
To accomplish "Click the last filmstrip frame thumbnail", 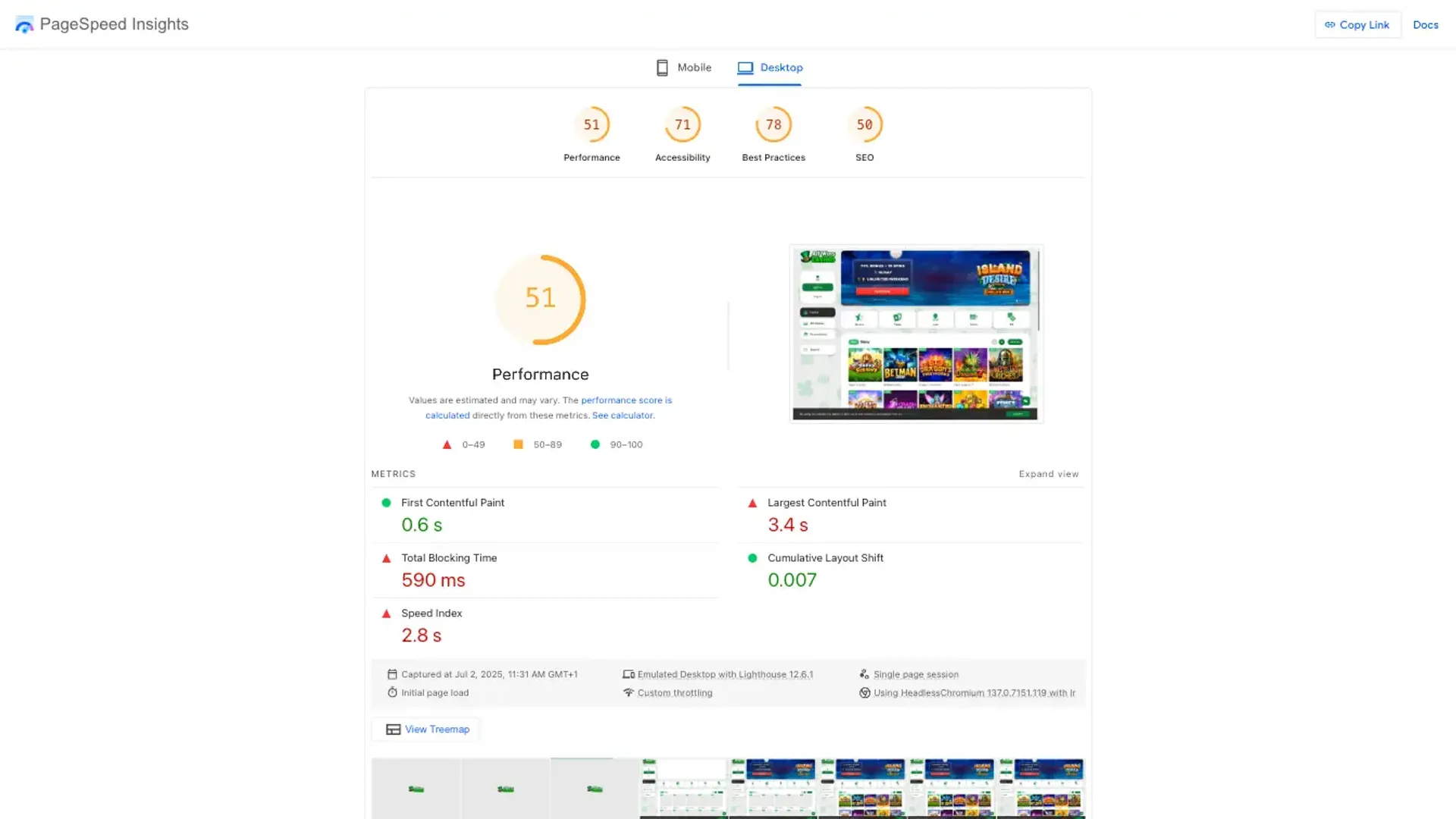I will [x=1041, y=789].
